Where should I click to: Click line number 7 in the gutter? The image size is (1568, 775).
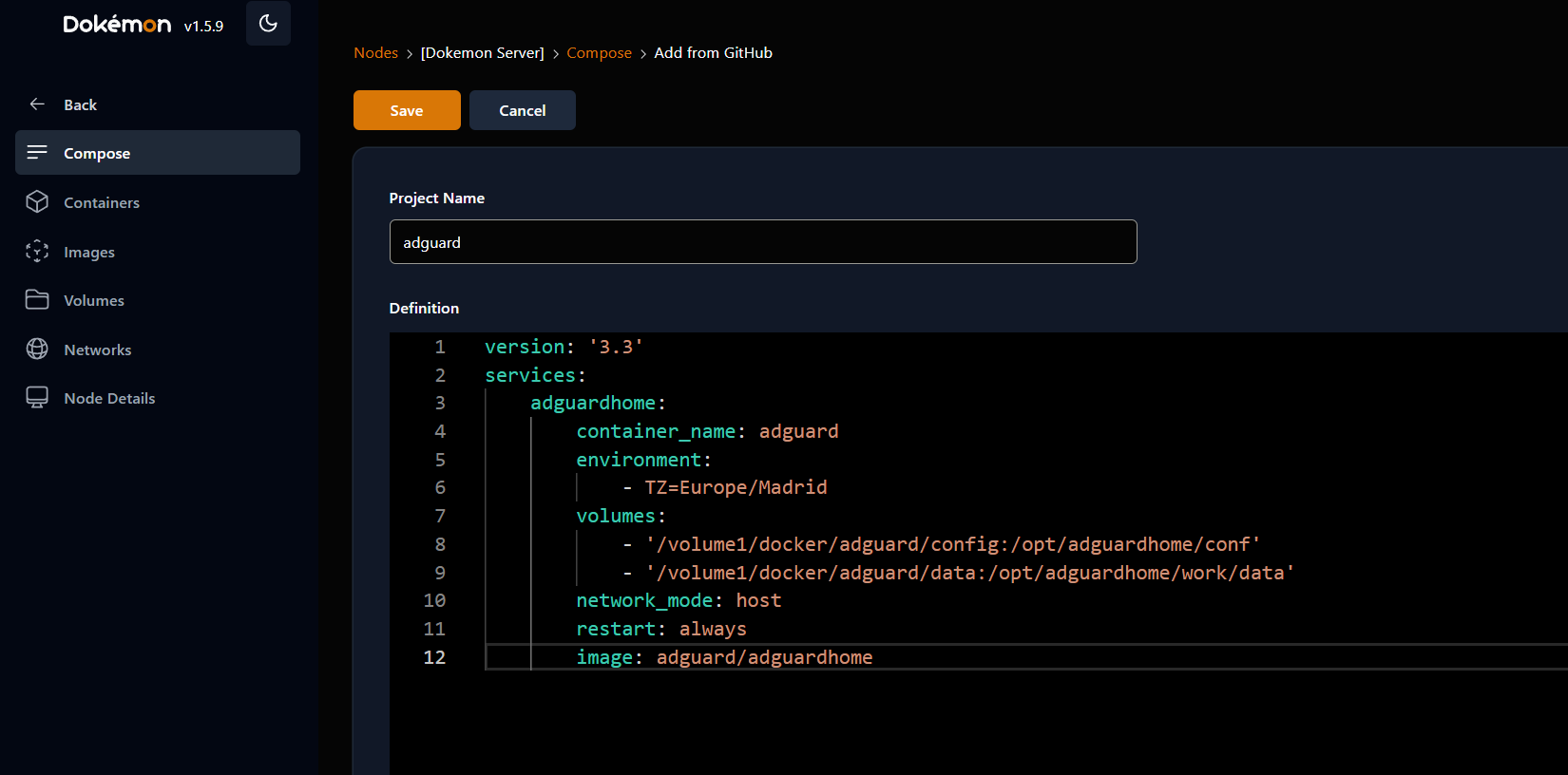440,516
